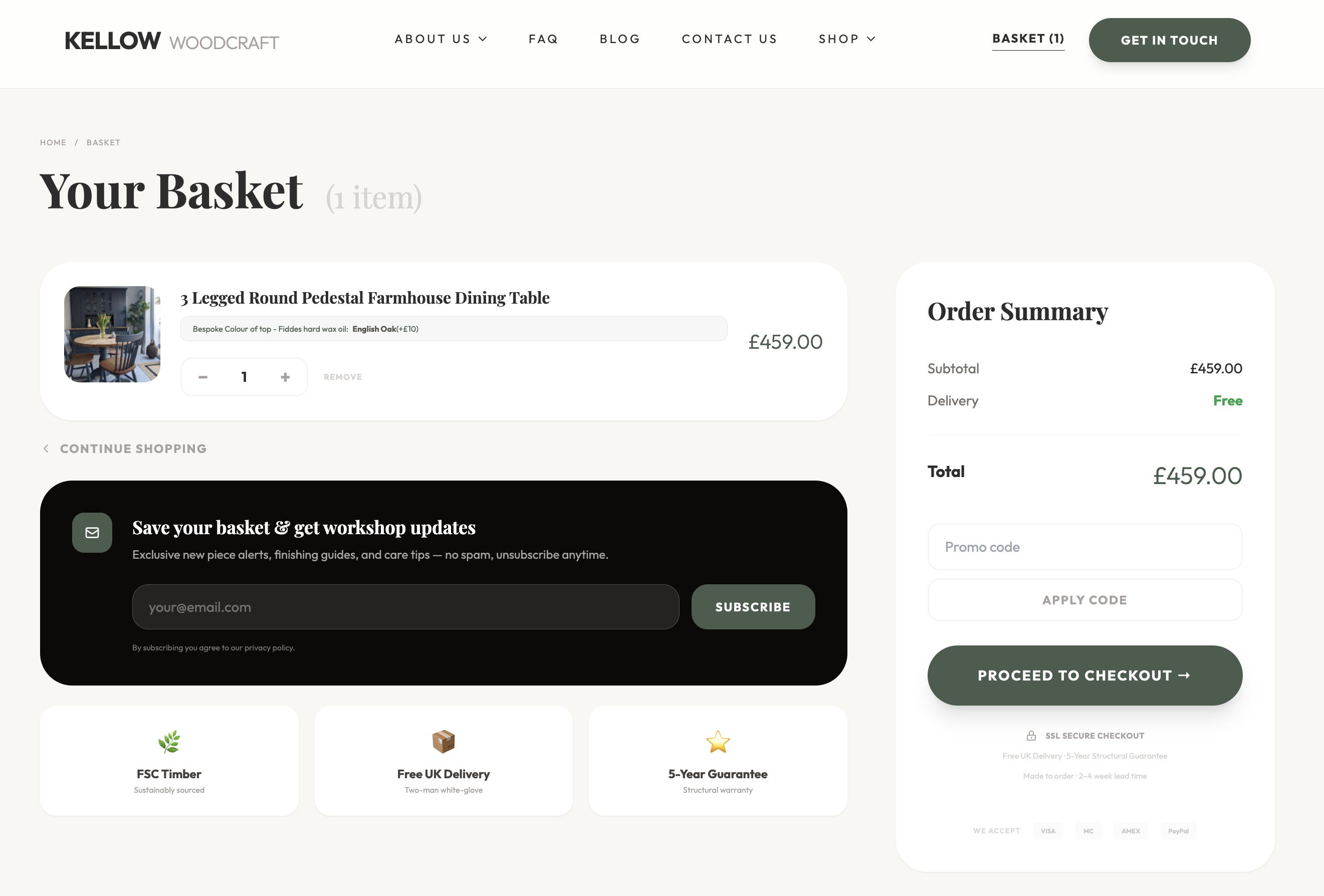Click the envelope icon in newsletter banner

(92, 533)
